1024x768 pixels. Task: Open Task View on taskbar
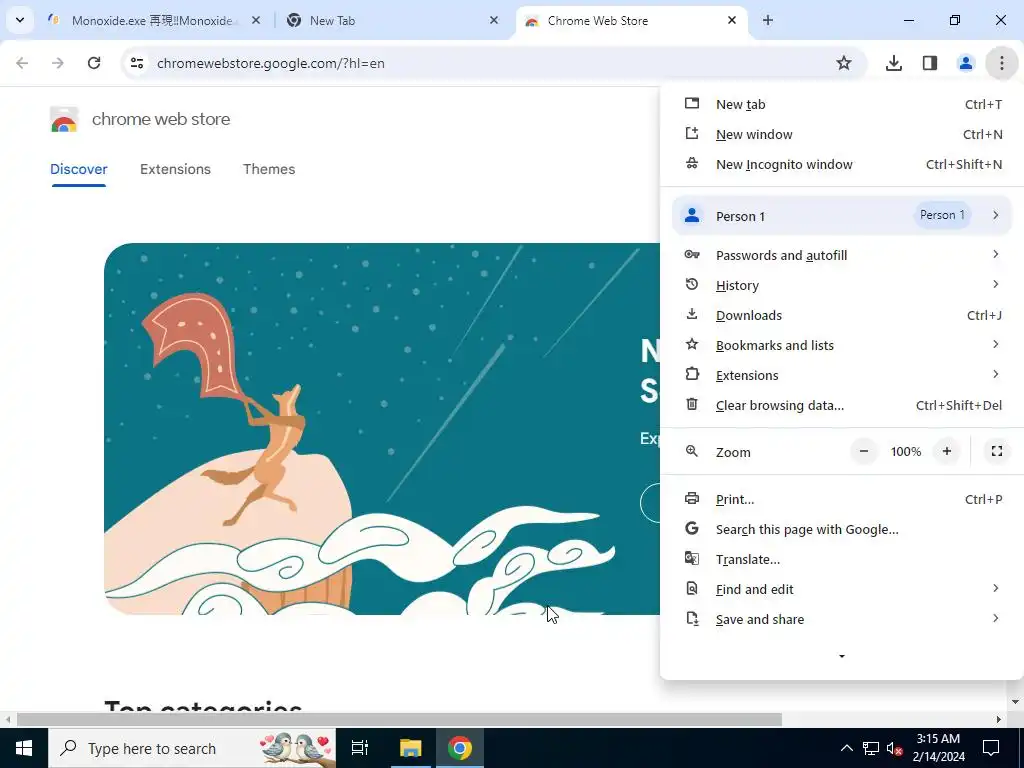tap(360, 748)
